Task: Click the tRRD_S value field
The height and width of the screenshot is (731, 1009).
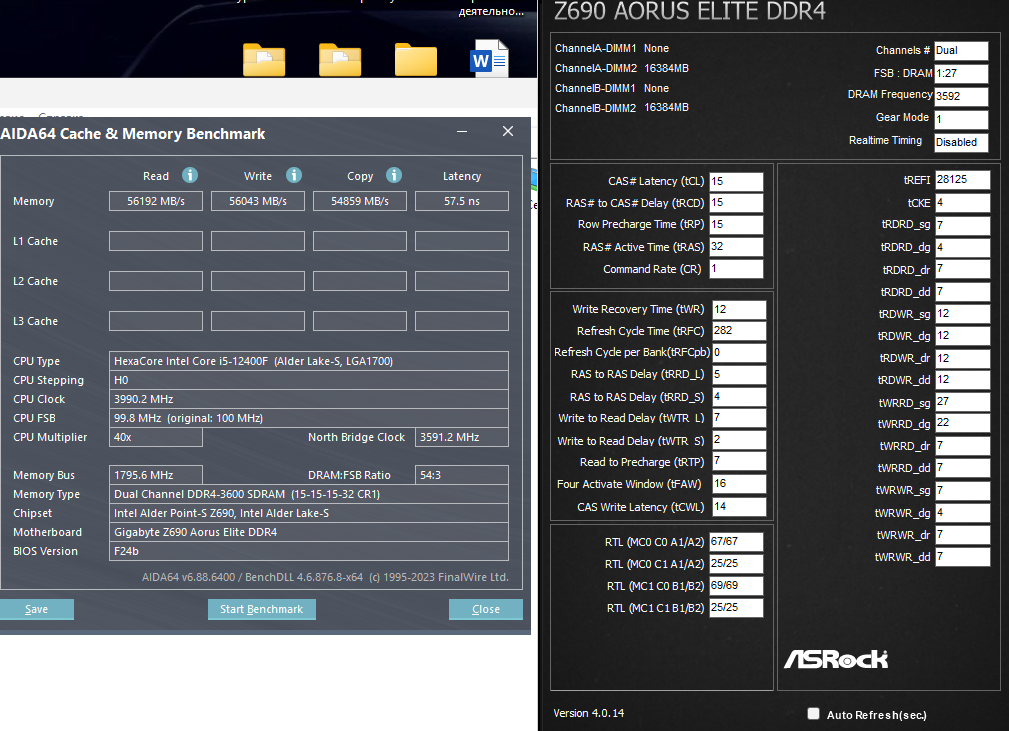Action: pyautogui.click(x=739, y=396)
